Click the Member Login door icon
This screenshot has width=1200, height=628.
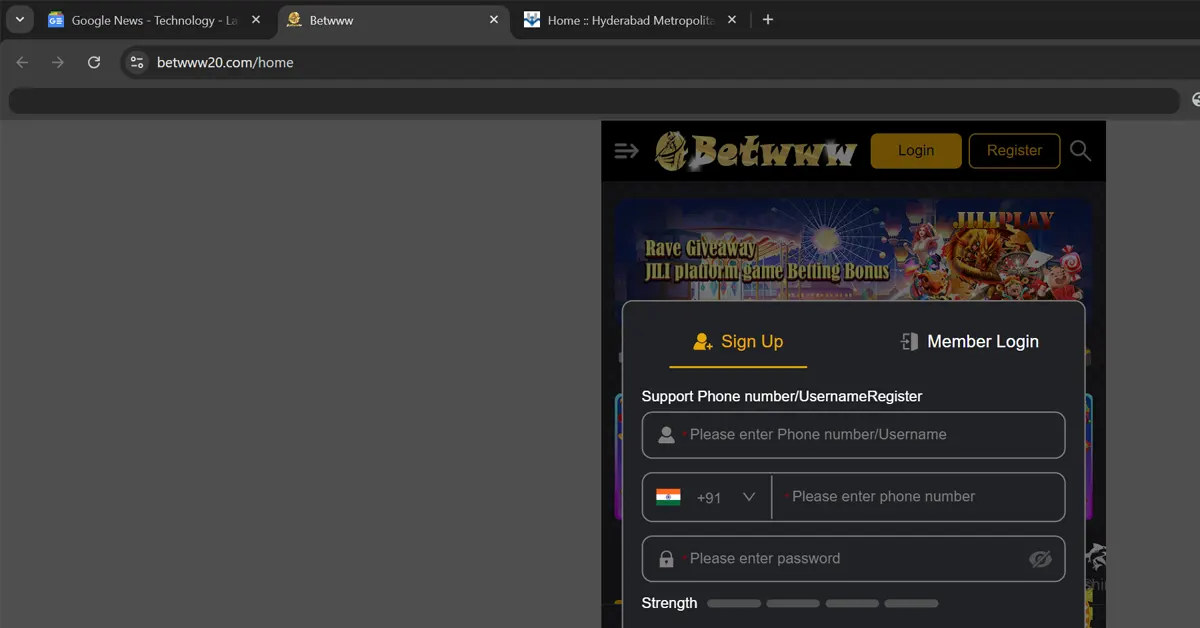point(909,342)
